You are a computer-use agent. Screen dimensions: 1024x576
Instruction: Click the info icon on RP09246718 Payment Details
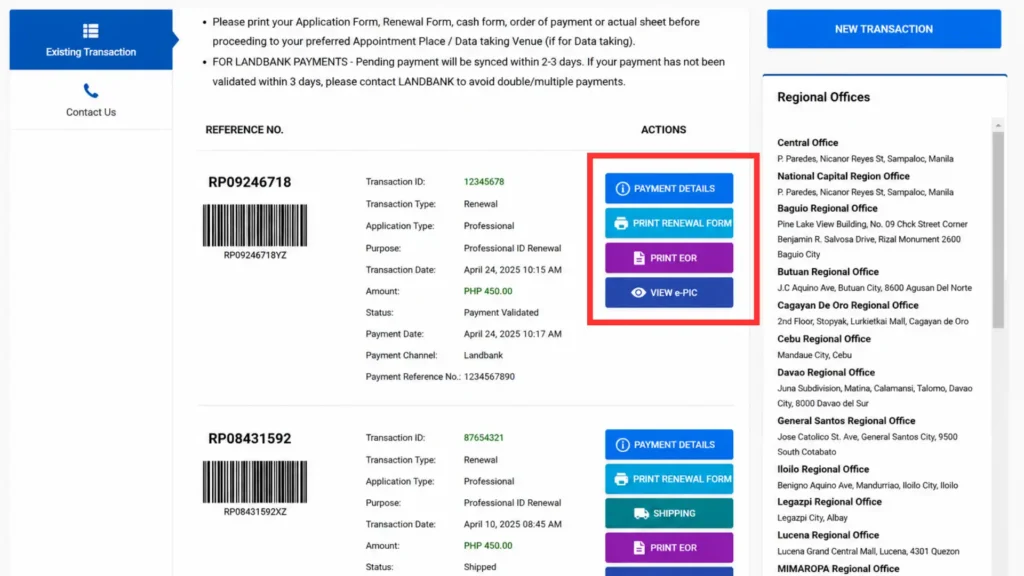(x=622, y=189)
